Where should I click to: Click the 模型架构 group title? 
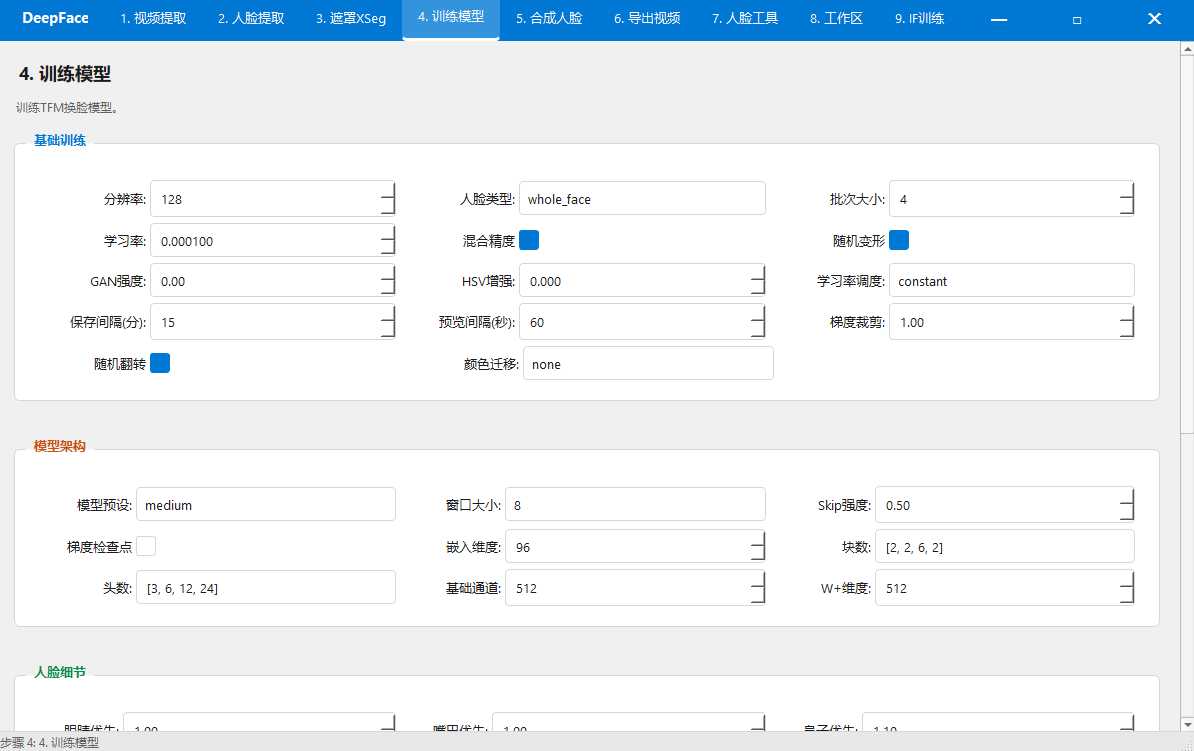point(59,446)
